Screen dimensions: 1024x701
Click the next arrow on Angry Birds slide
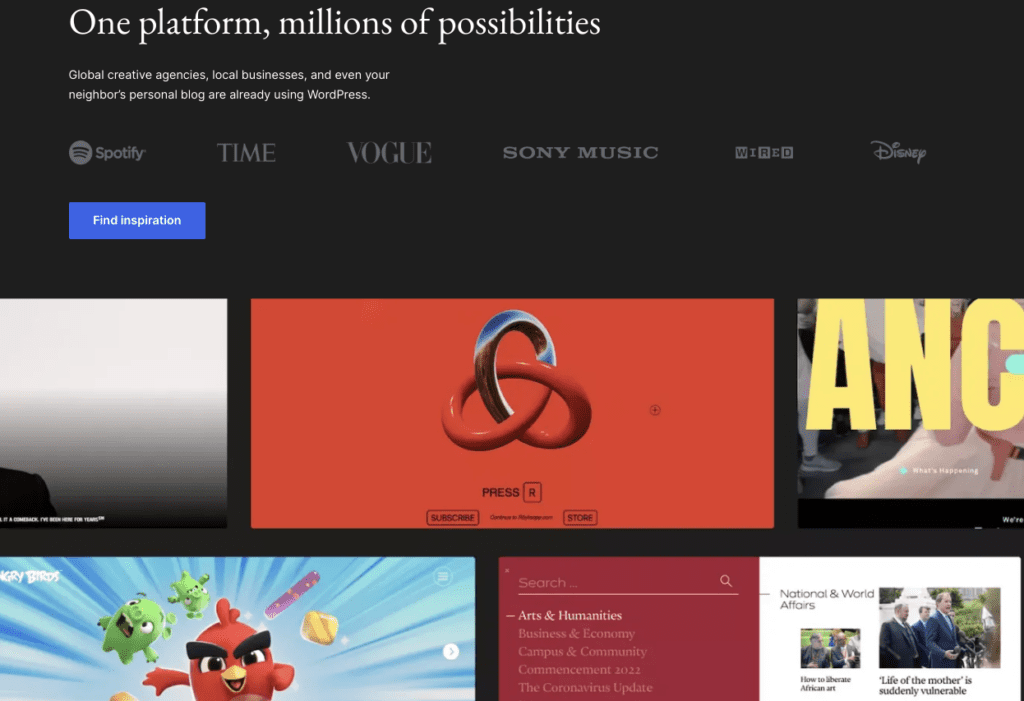click(x=451, y=651)
